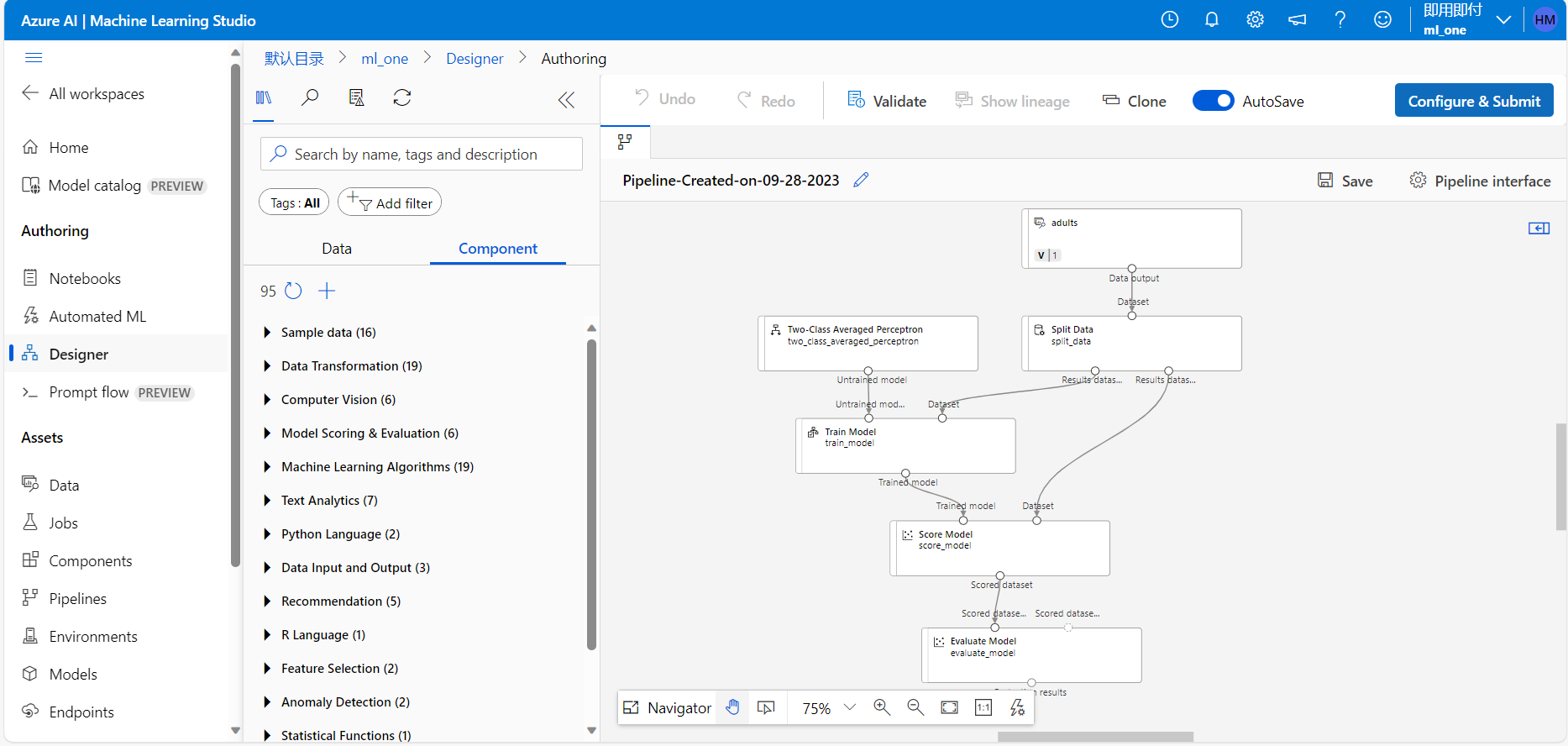Click auto layout icon in canvas toolbar
The image size is (1568, 746).
click(x=1017, y=707)
